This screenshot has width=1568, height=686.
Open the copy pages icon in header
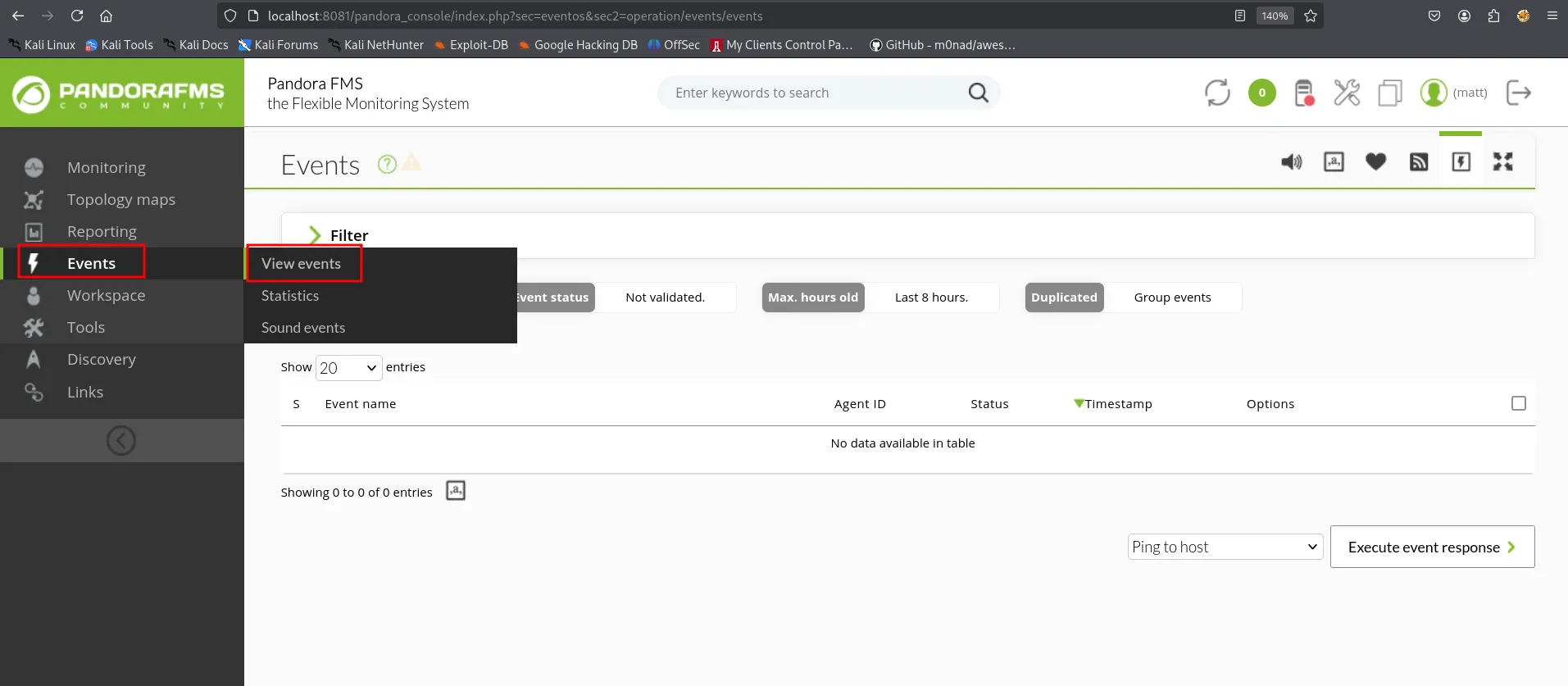(1390, 93)
